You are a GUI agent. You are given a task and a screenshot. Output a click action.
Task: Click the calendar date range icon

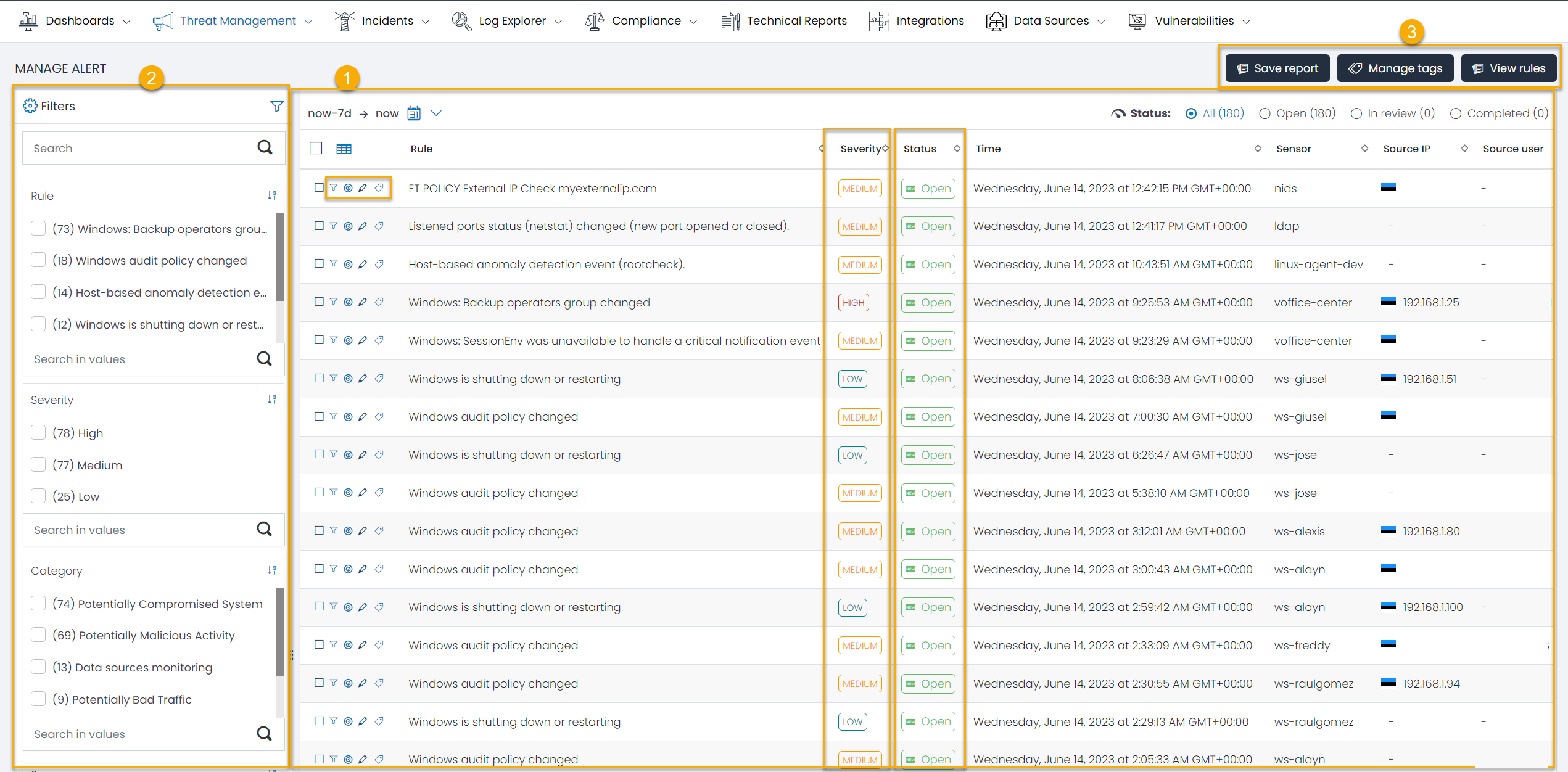tap(414, 113)
